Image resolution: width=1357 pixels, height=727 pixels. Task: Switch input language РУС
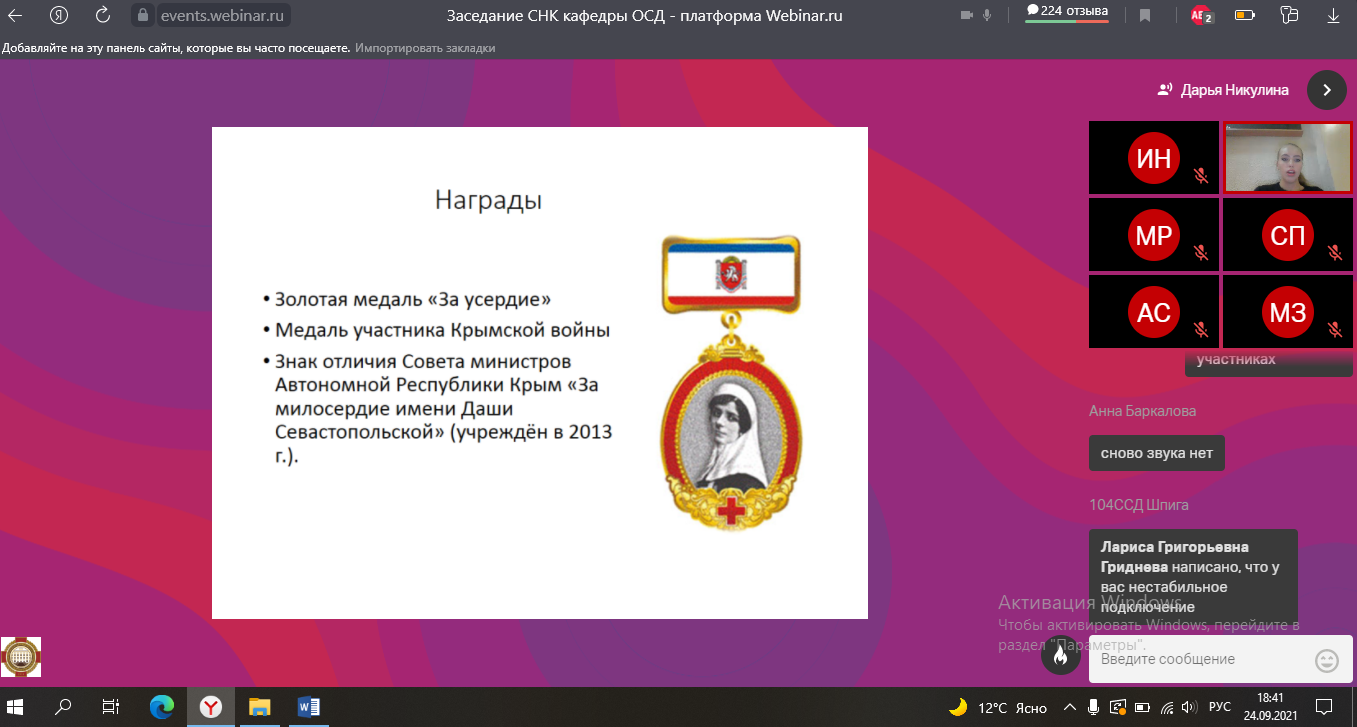(1219, 707)
